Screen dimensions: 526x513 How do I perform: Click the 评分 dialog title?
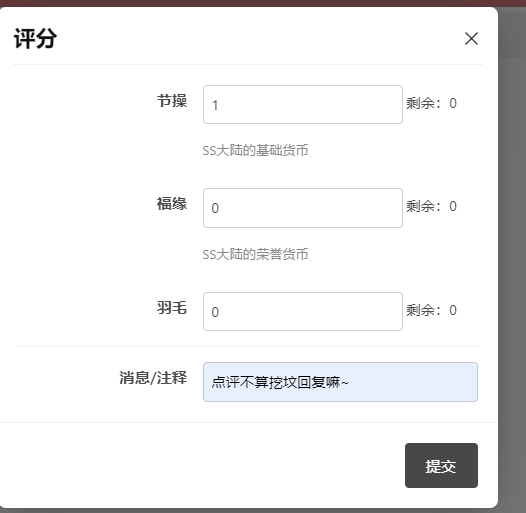(35, 39)
